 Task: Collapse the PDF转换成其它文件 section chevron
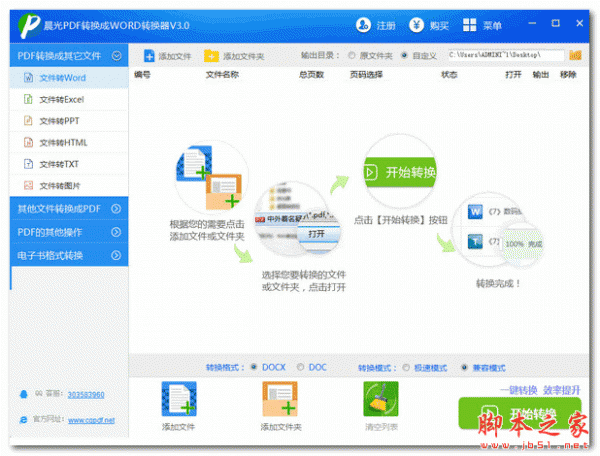(117, 56)
